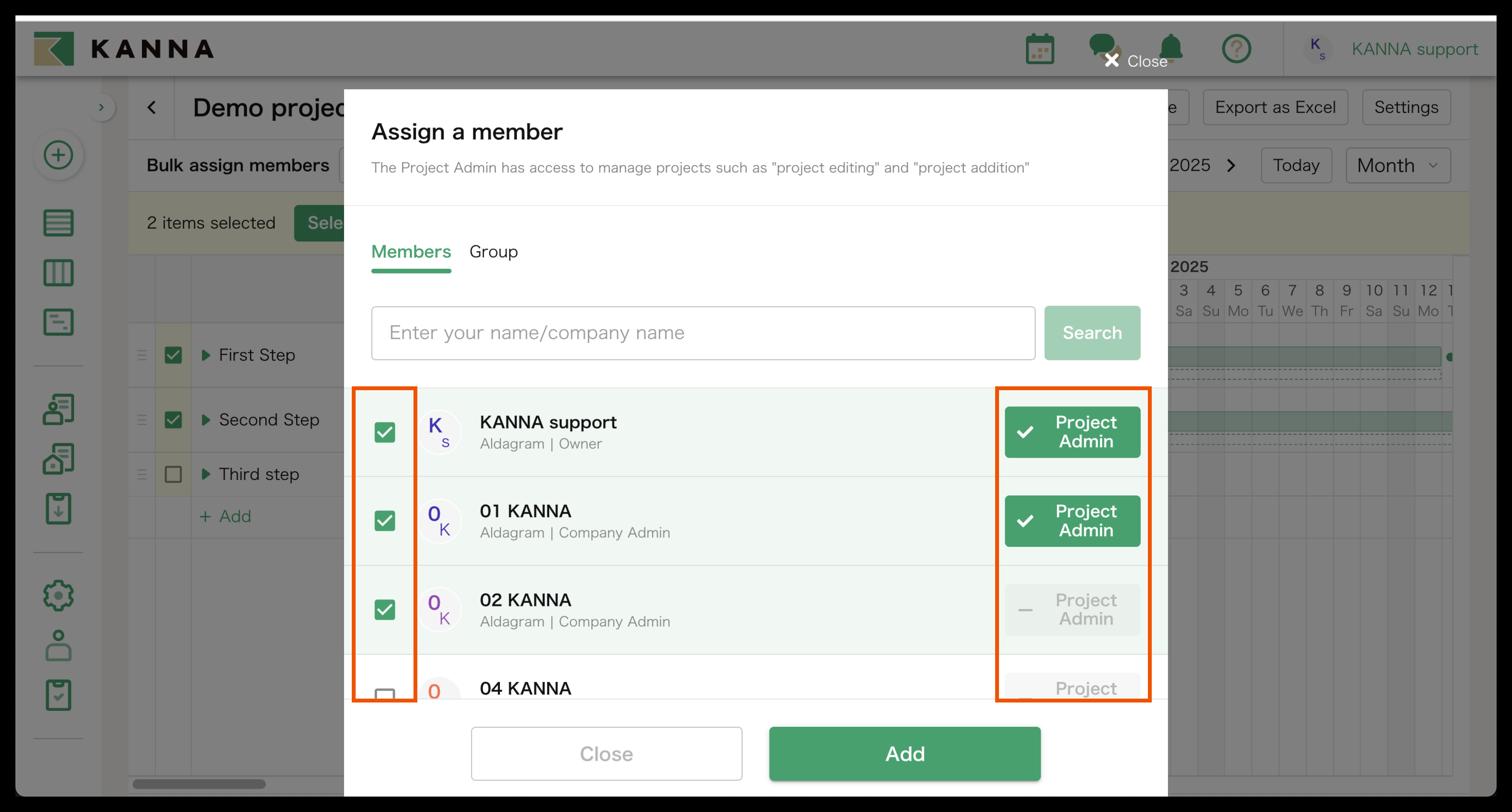Screen dimensions: 1512x812
Task: Toggle Project Admin for 01 KANNA
Action: click(x=1072, y=521)
